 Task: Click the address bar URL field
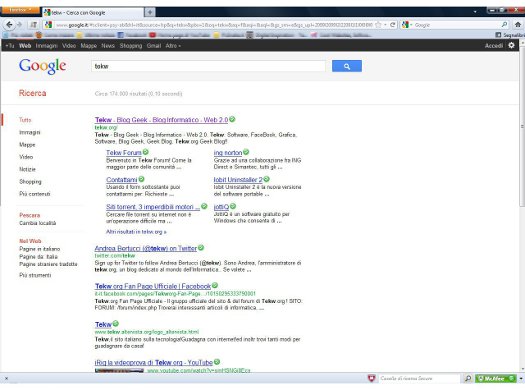click(214, 25)
